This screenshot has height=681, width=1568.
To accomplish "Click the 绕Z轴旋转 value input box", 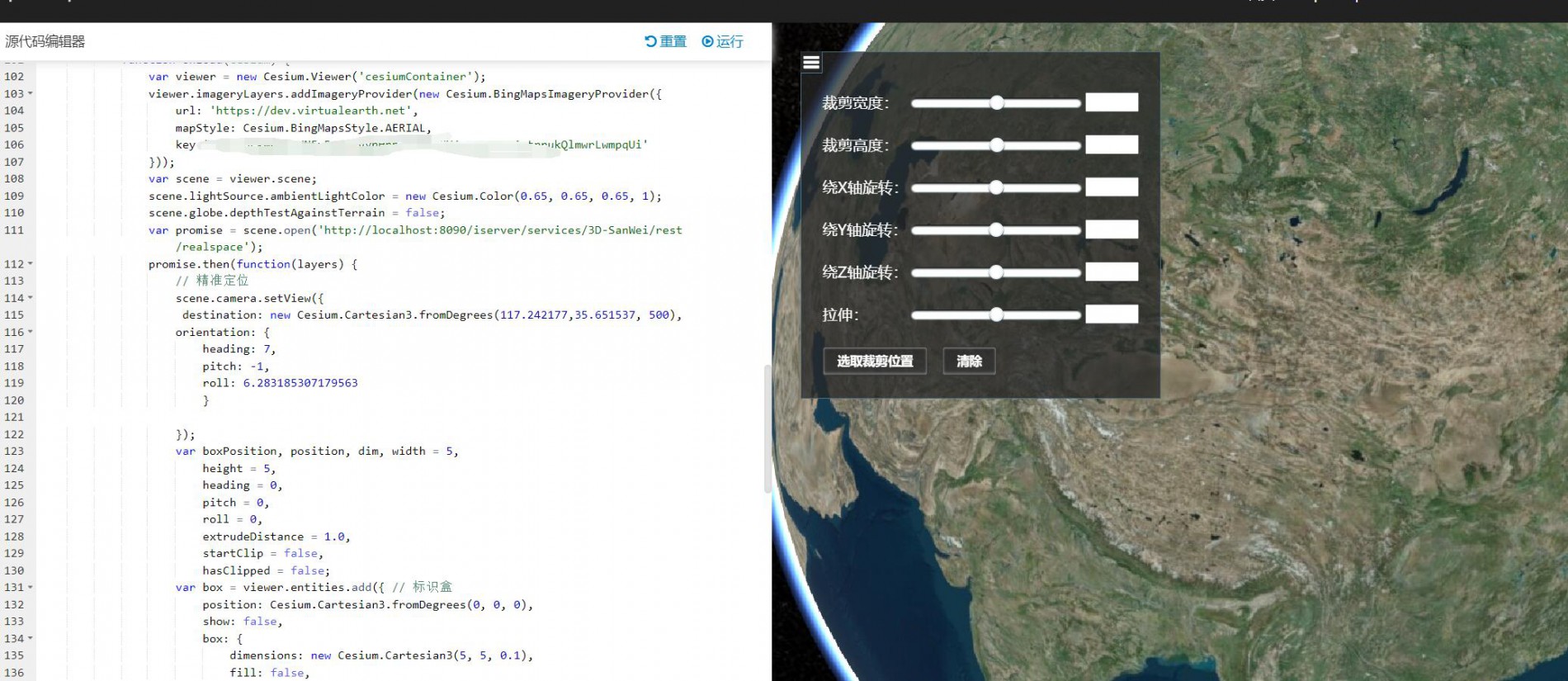I will point(1112,272).
